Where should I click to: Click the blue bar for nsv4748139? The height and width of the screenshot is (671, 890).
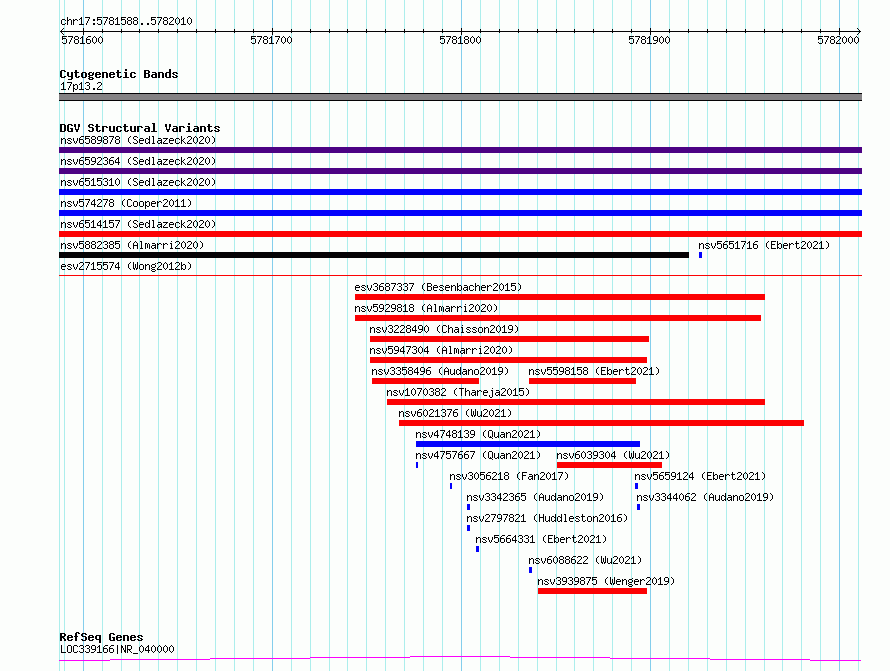[x=528, y=444]
